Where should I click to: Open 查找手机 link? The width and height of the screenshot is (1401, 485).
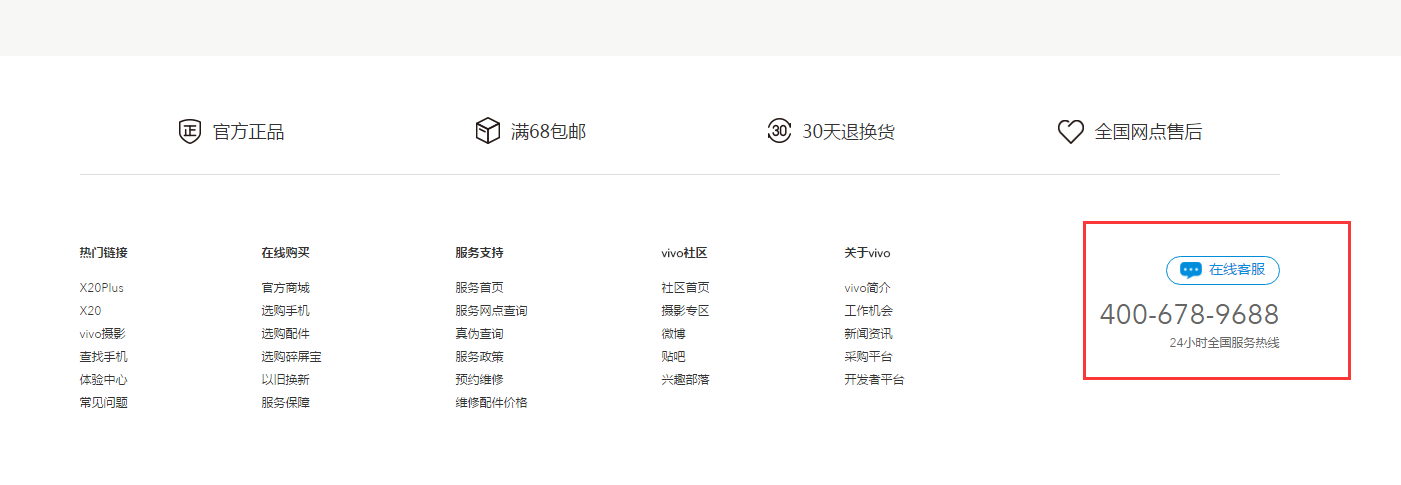click(x=104, y=357)
